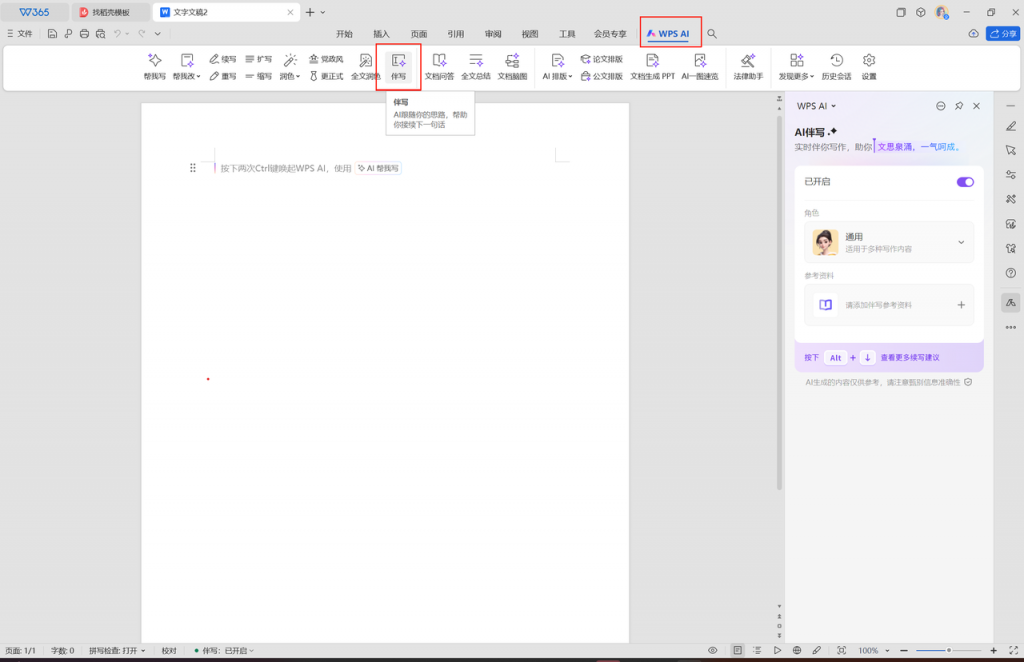Viewport: 1024px width, 662px height.
Task: Click the 全文润色 full-text polish icon
Action: pyautogui.click(x=366, y=67)
